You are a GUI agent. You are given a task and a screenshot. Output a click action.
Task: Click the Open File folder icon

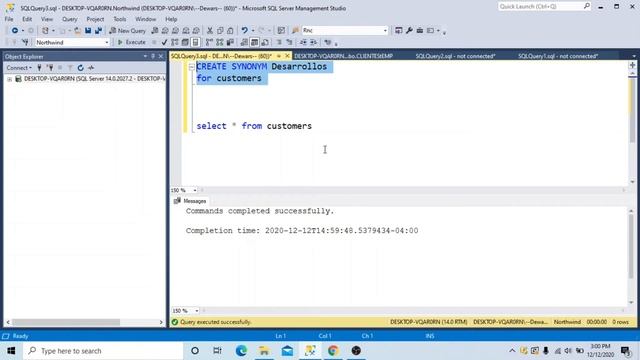point(77,31)
